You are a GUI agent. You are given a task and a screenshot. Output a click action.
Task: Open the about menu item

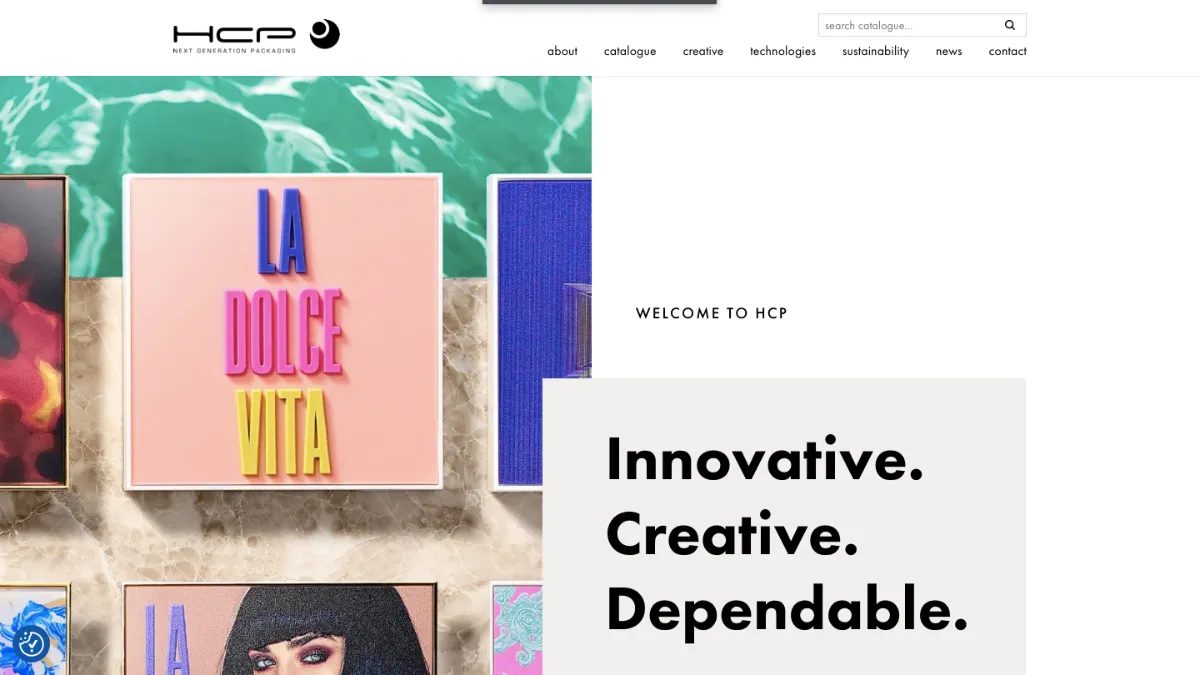pos(562,51)
